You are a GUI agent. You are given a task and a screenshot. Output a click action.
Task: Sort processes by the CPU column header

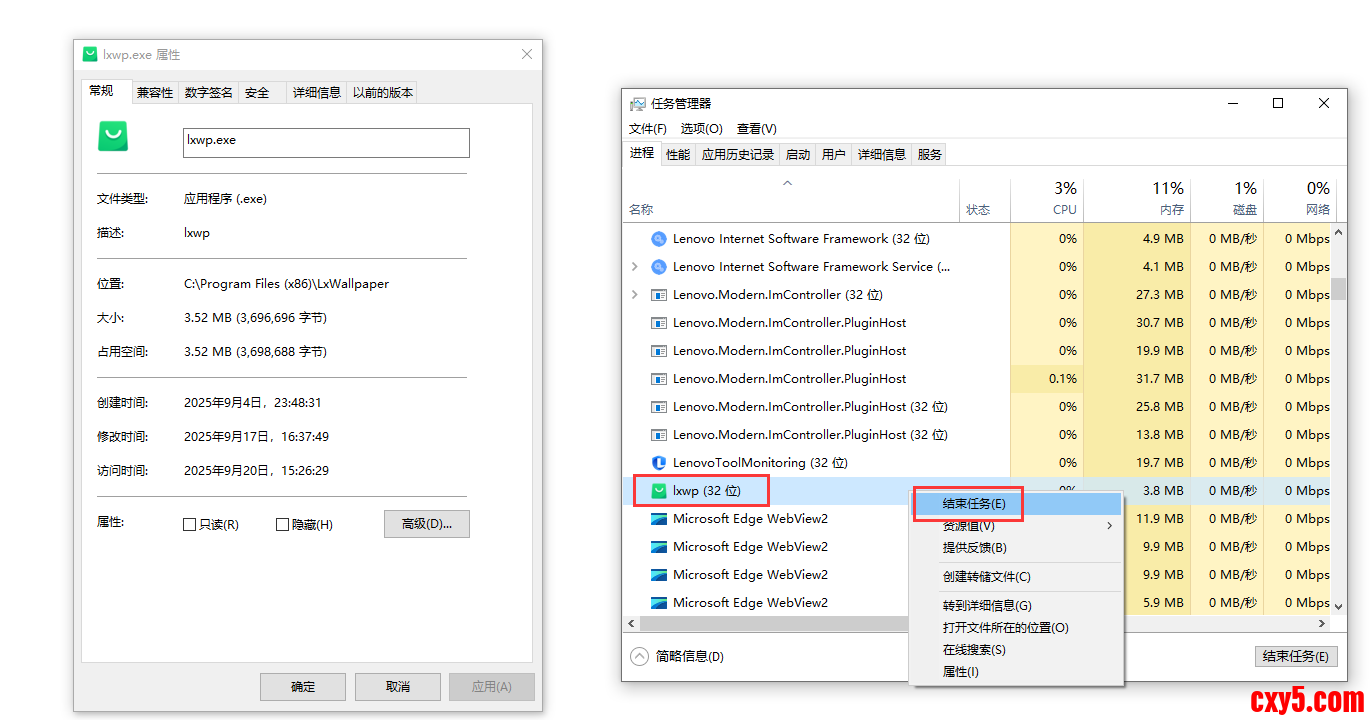point(1047,199)
